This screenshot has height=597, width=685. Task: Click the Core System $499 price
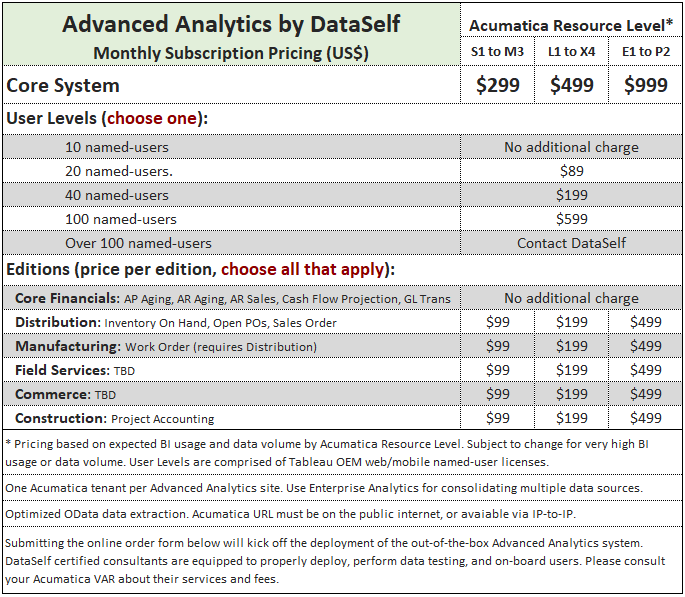[x=571, y=85]
